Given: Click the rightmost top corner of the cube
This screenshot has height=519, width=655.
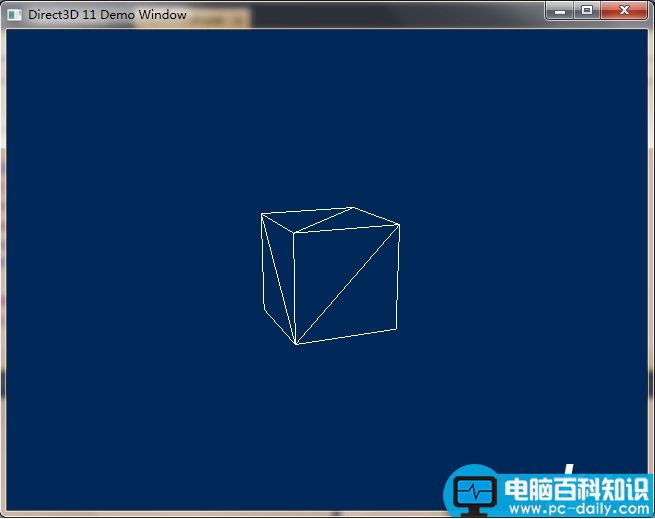Looking at the screenshot, I should (x=400, y=224).
